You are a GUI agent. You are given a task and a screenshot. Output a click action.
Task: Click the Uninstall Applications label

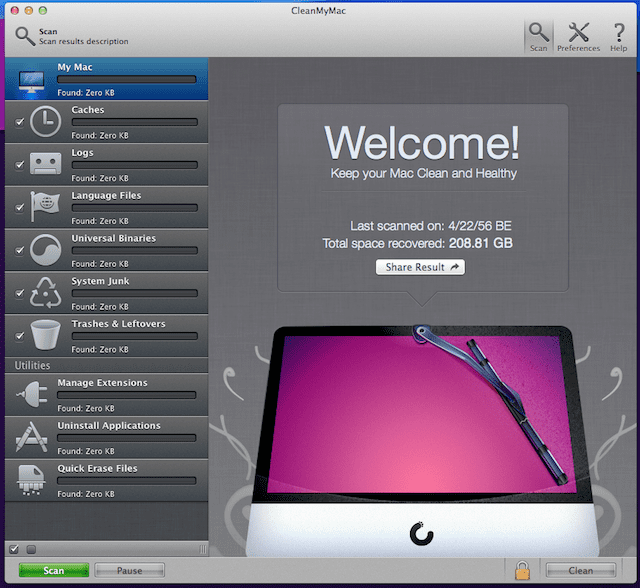point(109,426)
